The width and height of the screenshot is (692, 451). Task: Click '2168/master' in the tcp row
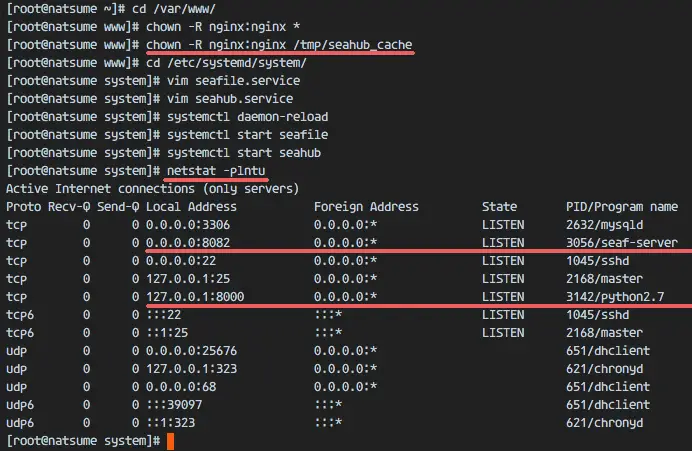point(605,279)
